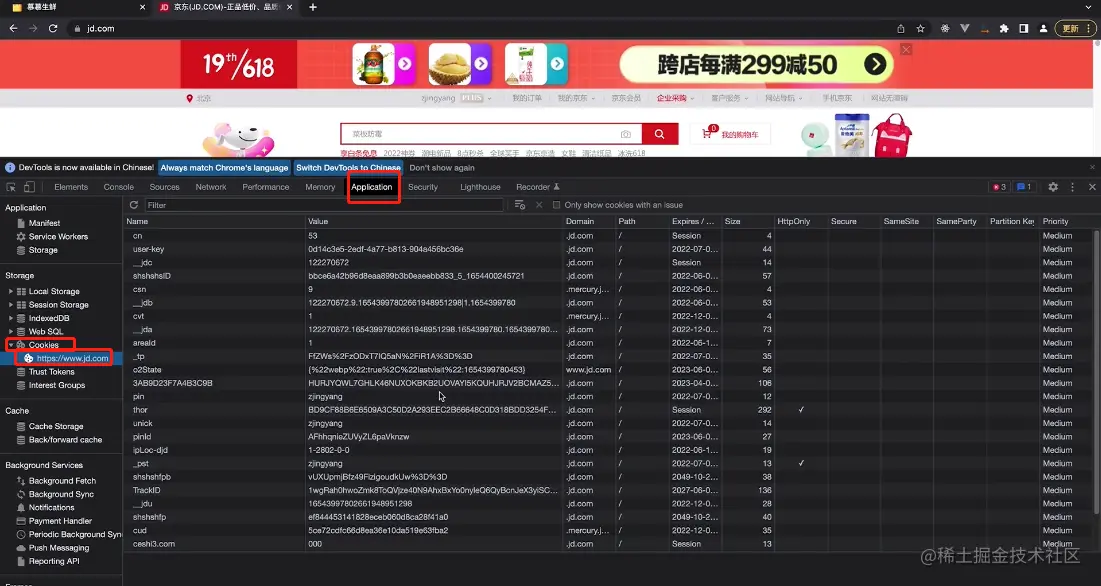Viewport: 1101px width, 586px height.
Task: Expand Web SQL tree node
Action: tap(11, 332)
